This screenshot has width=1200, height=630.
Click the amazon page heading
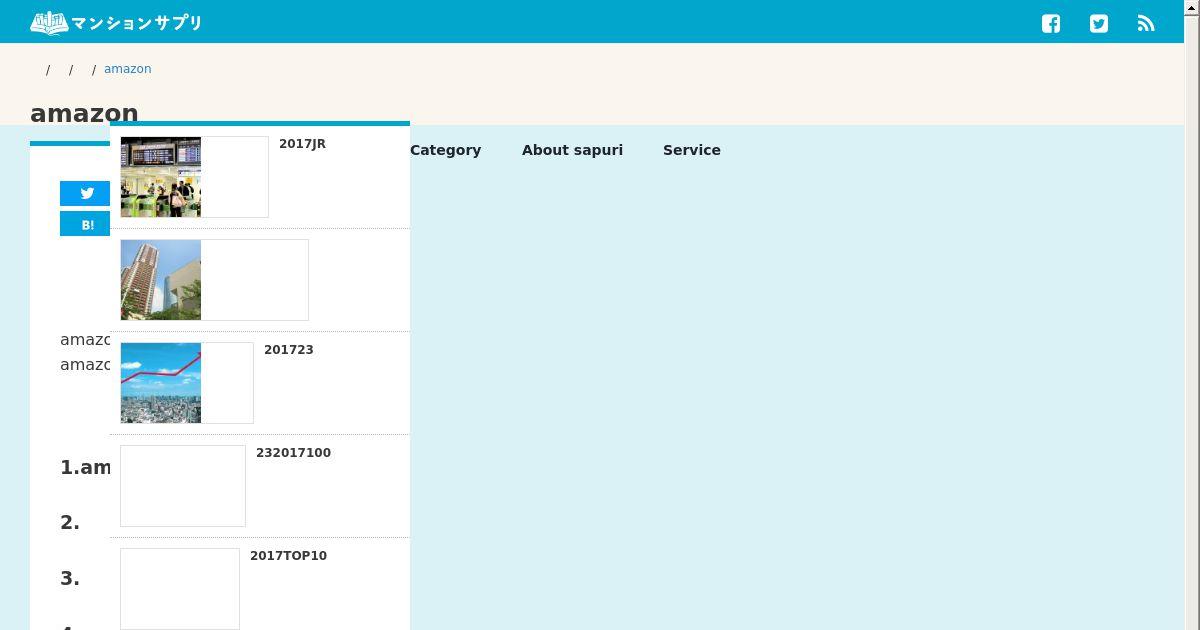84,113
